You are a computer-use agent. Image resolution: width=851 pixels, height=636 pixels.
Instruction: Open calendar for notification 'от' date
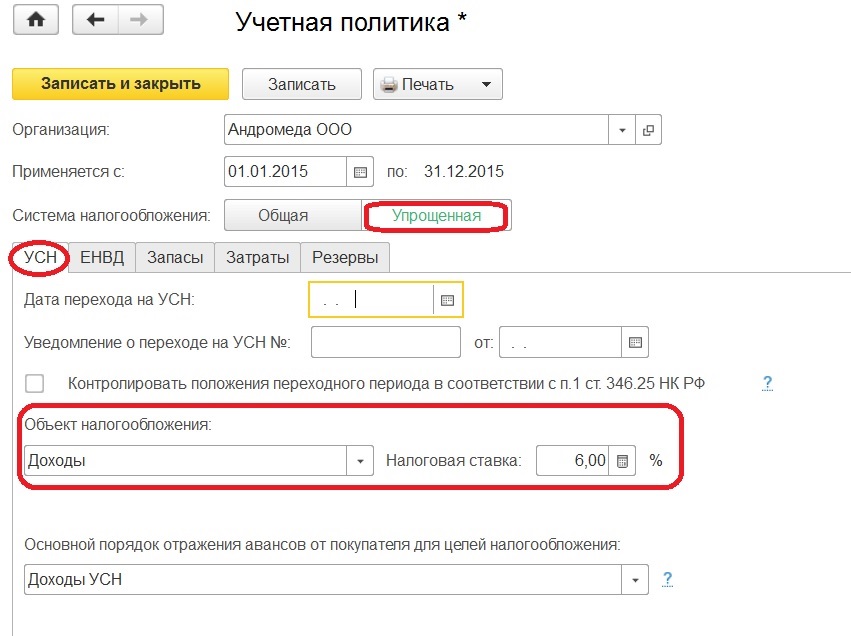pyautogui.click(x=634, y=342)
